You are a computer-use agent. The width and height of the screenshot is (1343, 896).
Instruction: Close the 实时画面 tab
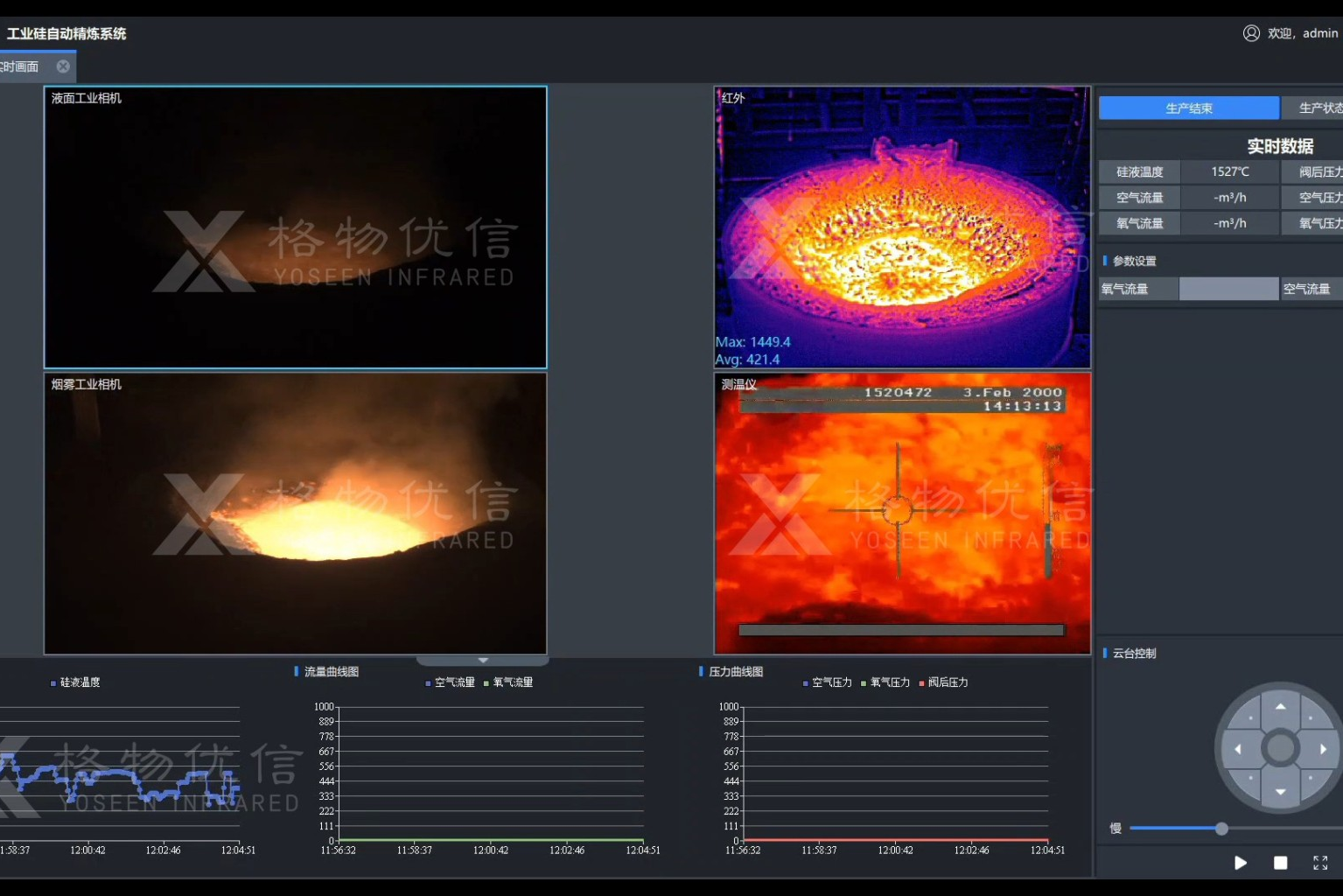pos(63,66)
